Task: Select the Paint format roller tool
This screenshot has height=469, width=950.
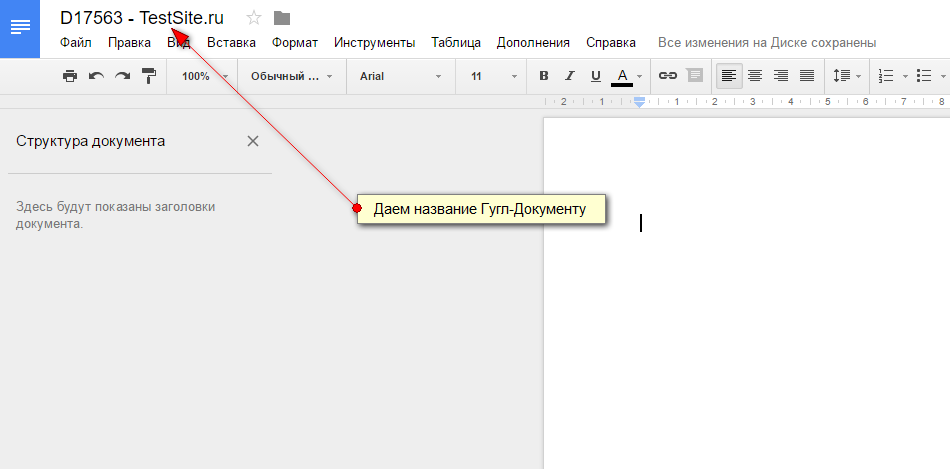Action: click(x=149, y=76)
